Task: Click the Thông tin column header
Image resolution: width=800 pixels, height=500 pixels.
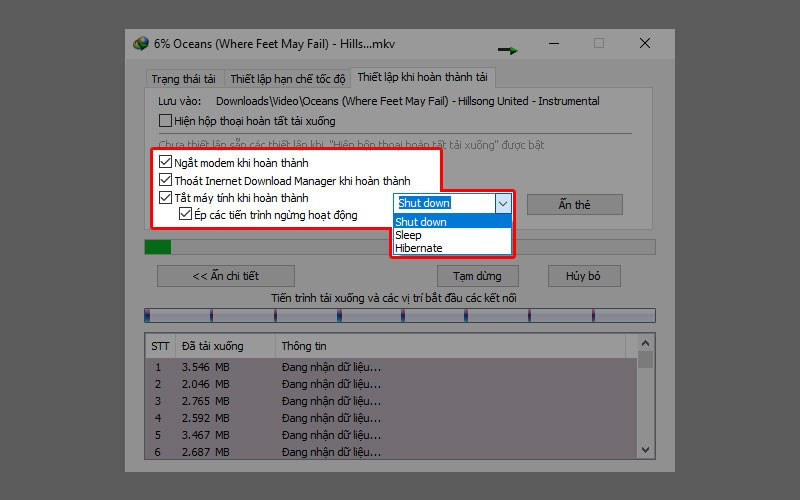Action: pyautogui.click(x=451, y=346)
